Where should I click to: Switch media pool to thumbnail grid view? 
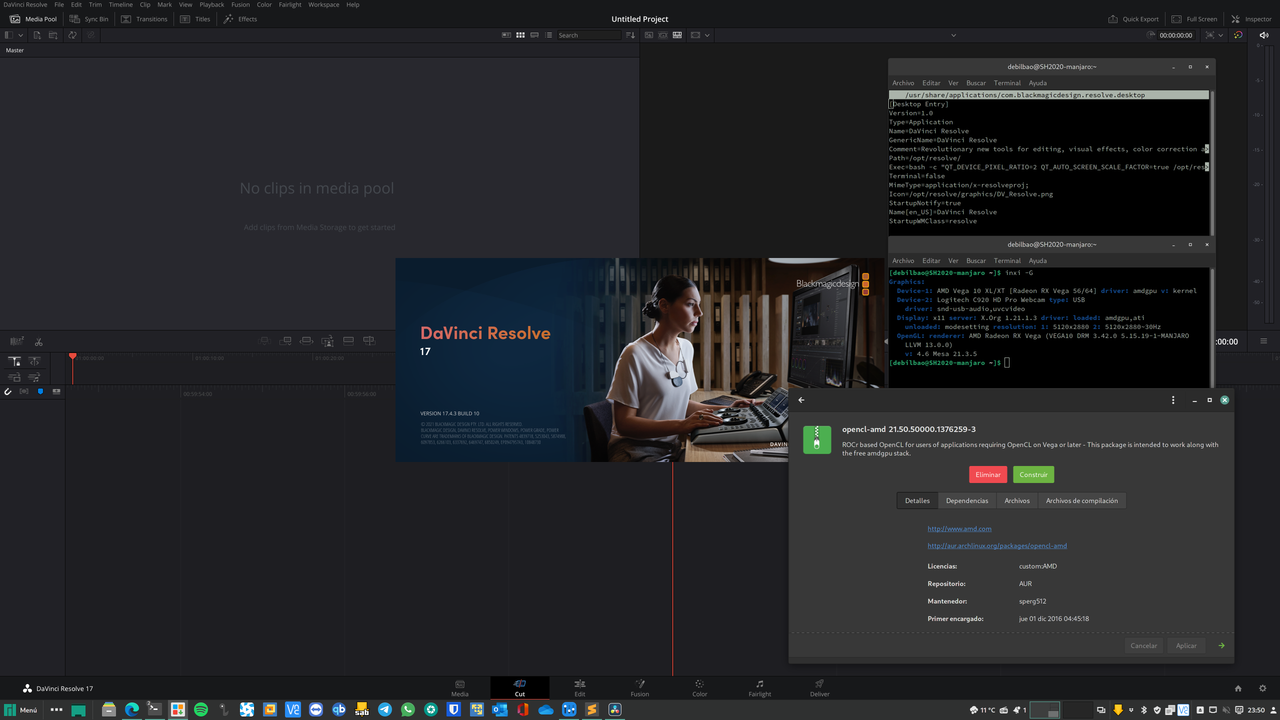520,35
